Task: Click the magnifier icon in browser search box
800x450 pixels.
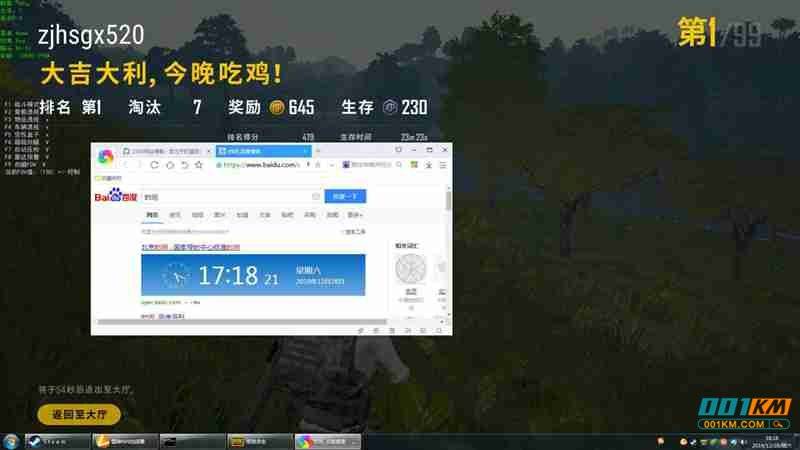Action: coord(399,165)
